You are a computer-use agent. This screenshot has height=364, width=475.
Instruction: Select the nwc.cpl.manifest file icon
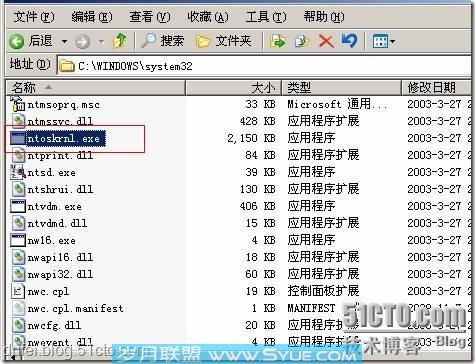[18, 308]
